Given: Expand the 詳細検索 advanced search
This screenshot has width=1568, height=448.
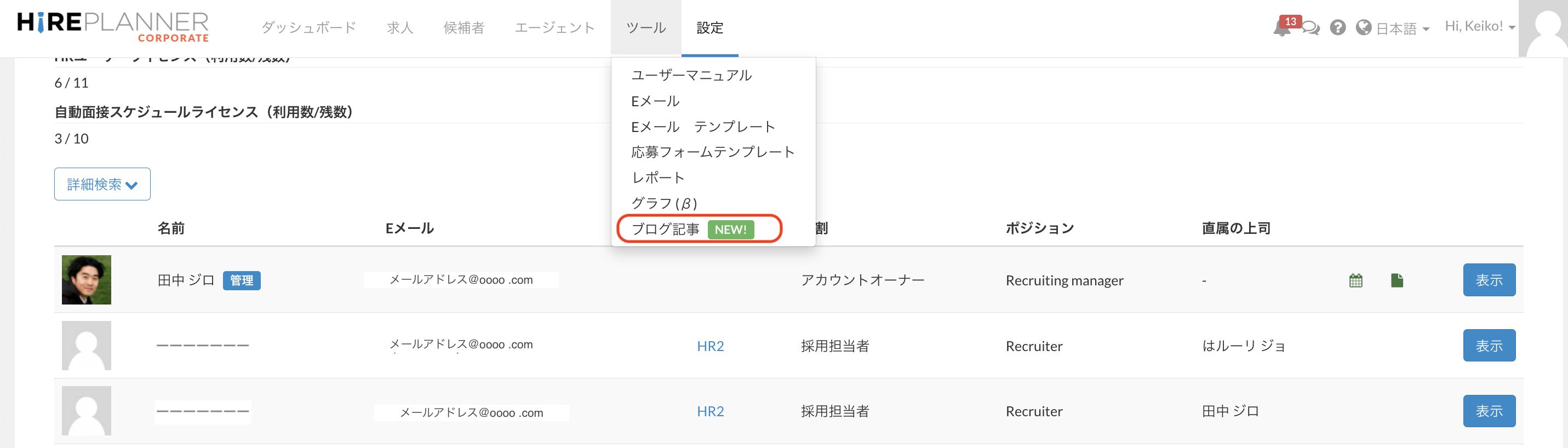Looking at the screenshot, I should coord(102,185).
